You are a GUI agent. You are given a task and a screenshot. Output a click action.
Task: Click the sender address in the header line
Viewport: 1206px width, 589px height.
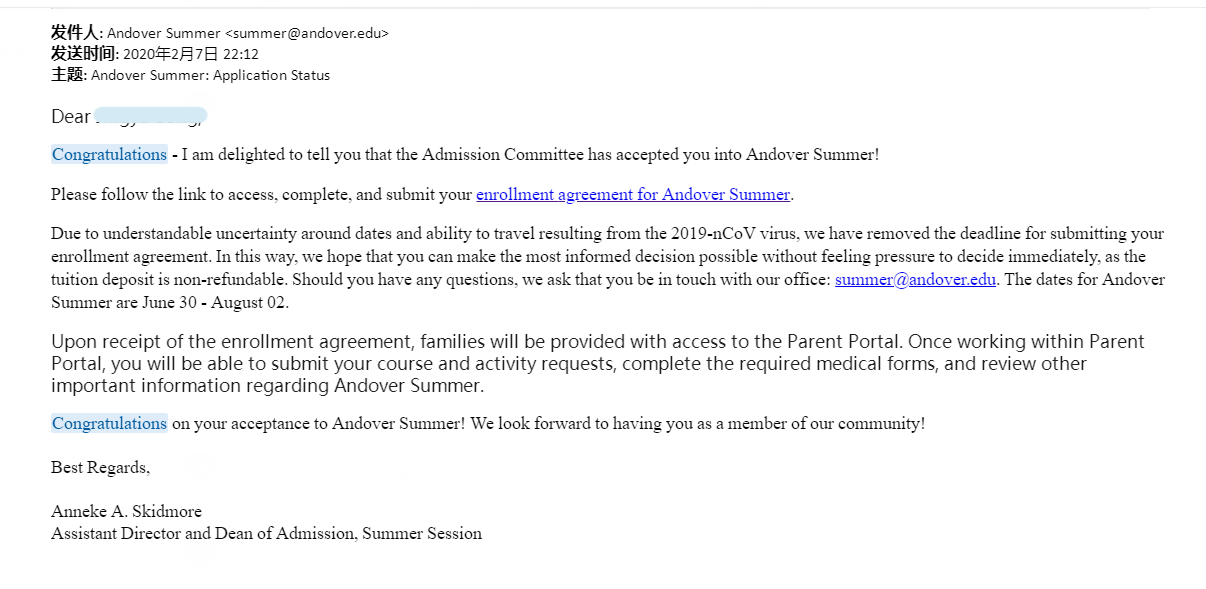click(306, 33)
